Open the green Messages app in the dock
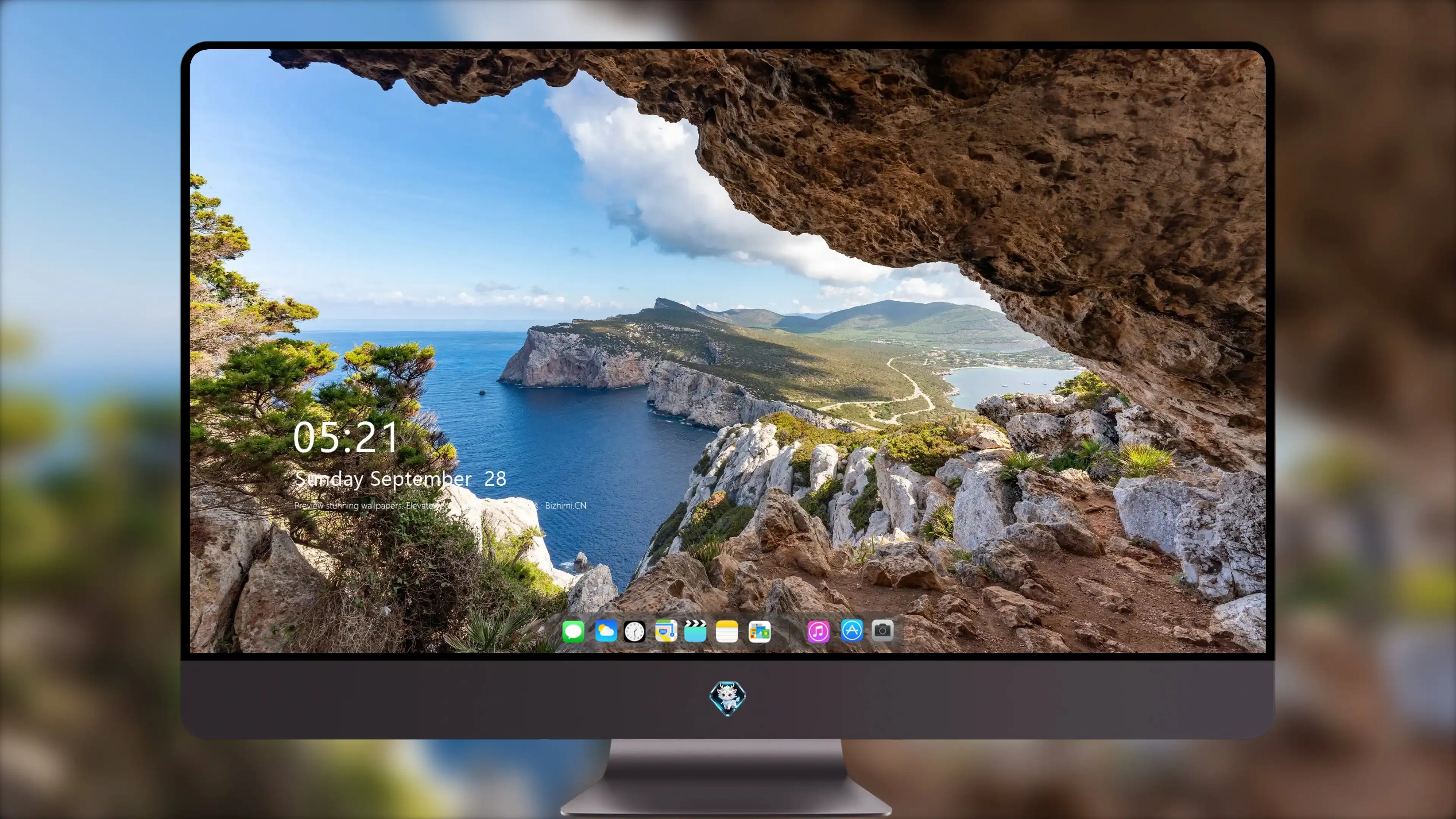 (573, 631)
